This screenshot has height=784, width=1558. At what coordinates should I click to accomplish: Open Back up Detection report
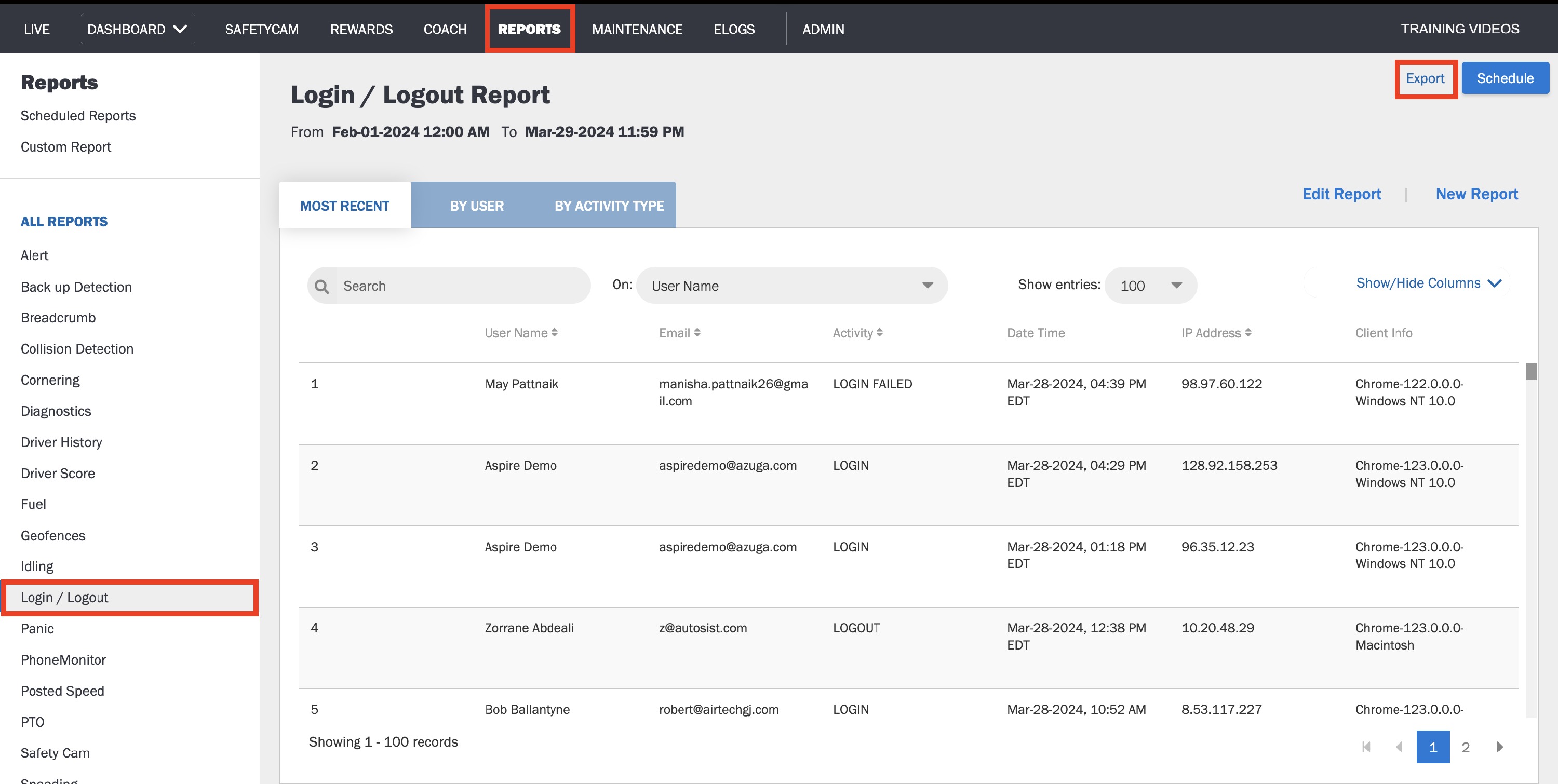76,287
